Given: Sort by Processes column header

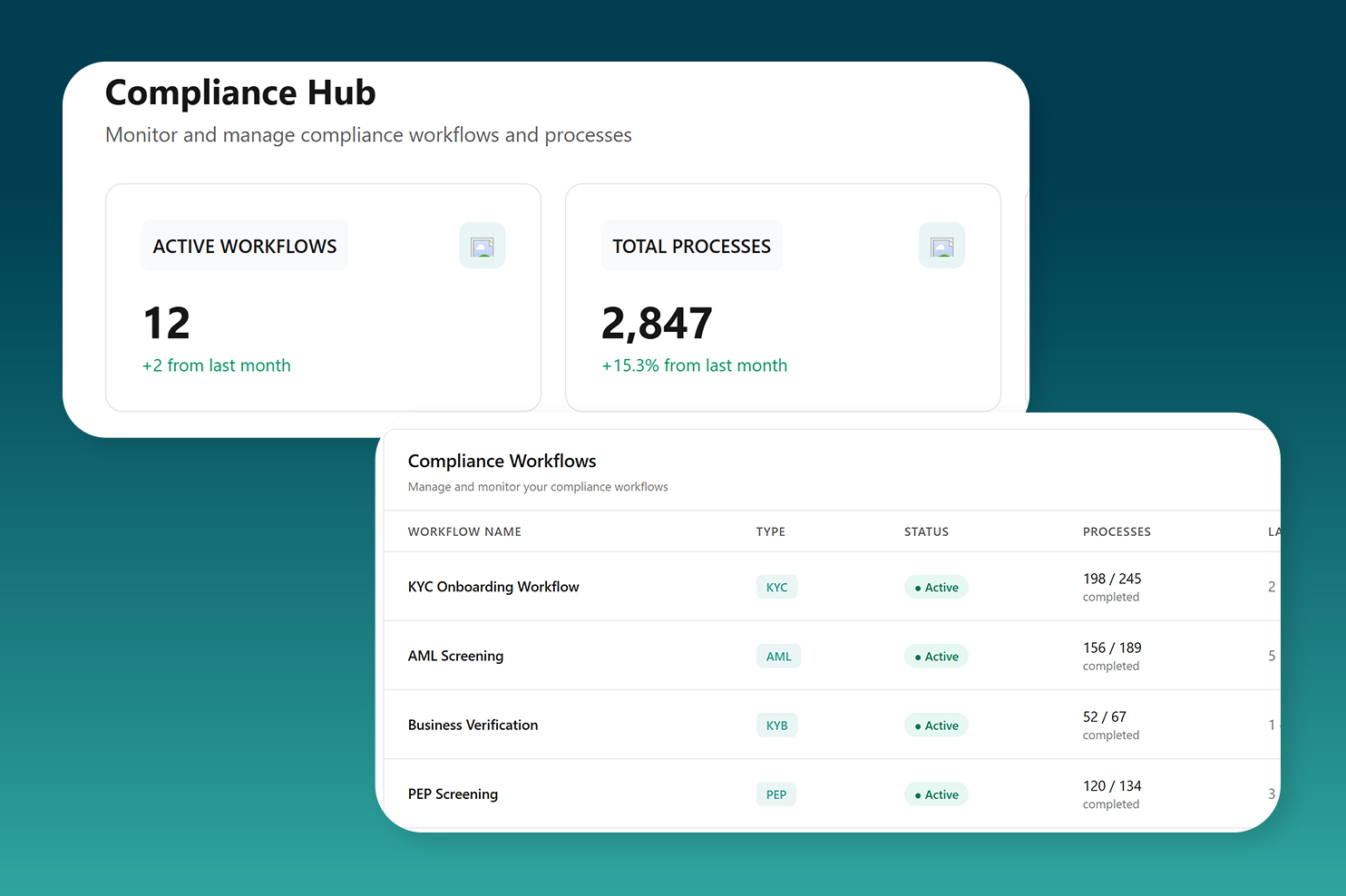Looking at the screenshot, I should (1117, 531).
